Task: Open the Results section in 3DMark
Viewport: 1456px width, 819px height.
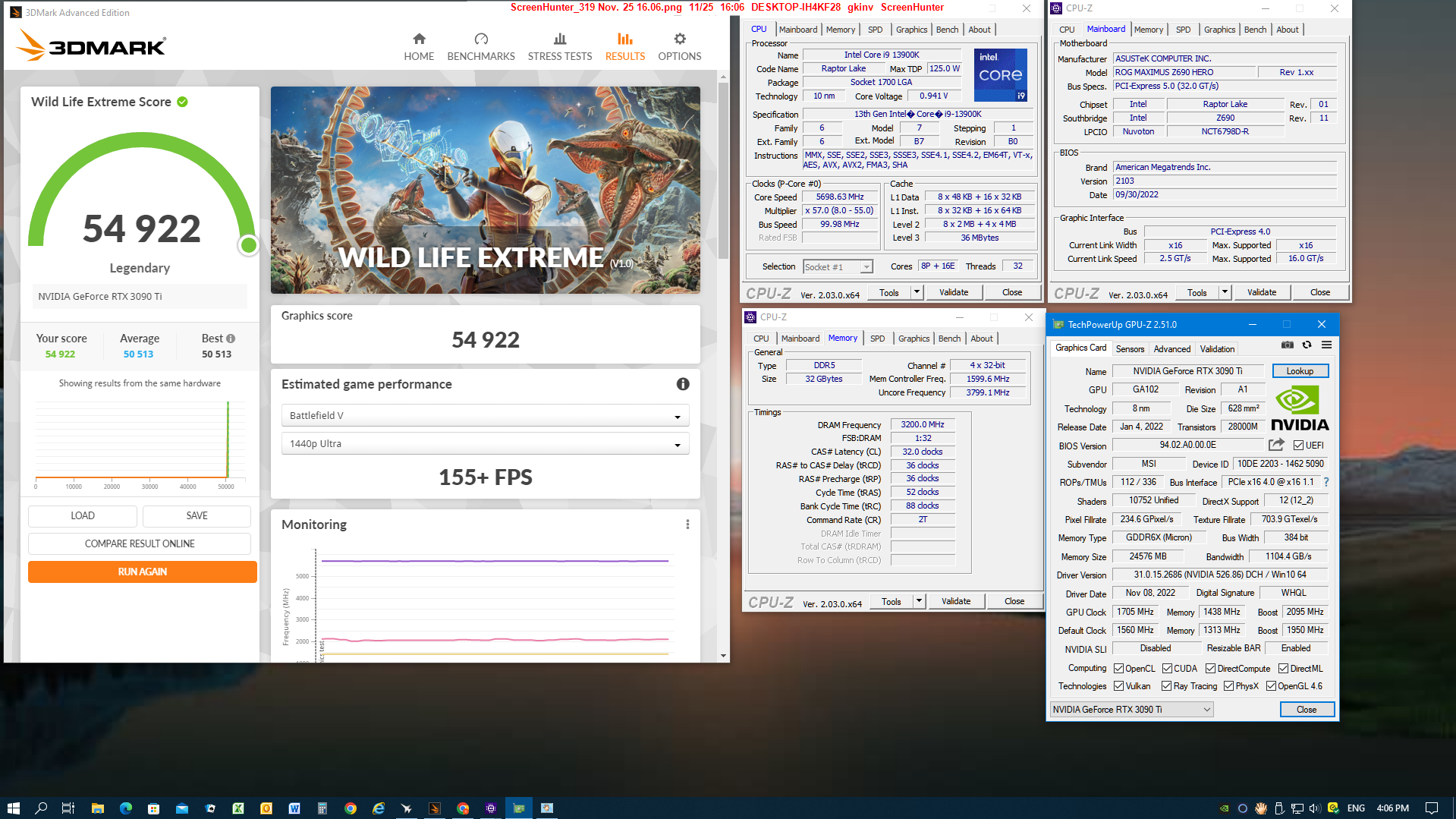Action: click(x=625, y=47)
